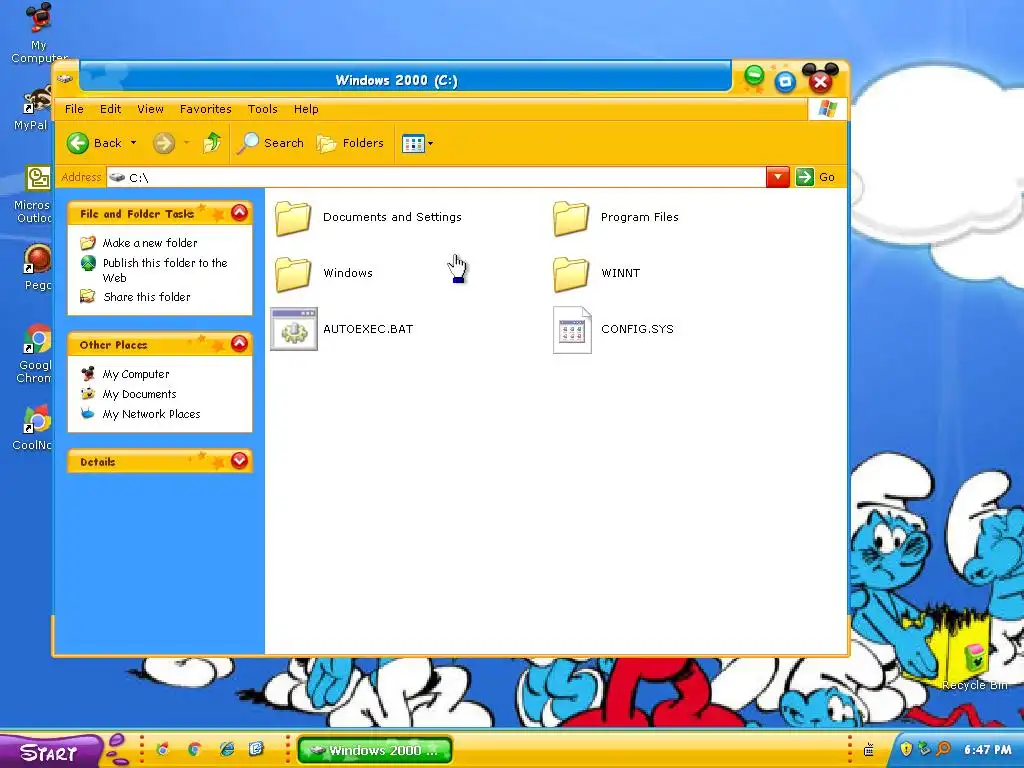
Task: Click the Go button
Action: tap(816, 177)
